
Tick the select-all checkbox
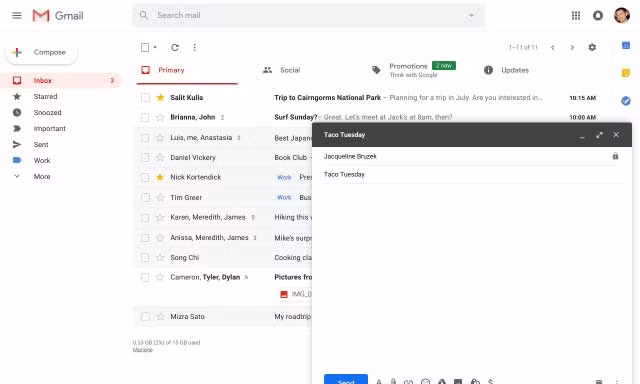[145, 47]
